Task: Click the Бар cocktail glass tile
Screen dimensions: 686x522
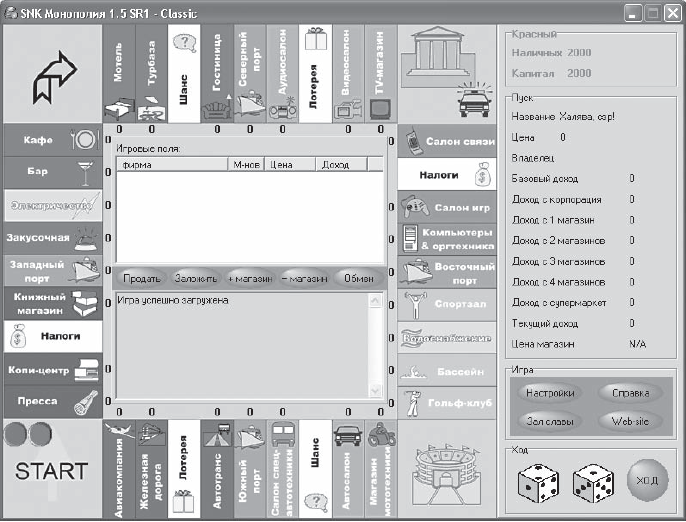Action: (x=52, y=173)
